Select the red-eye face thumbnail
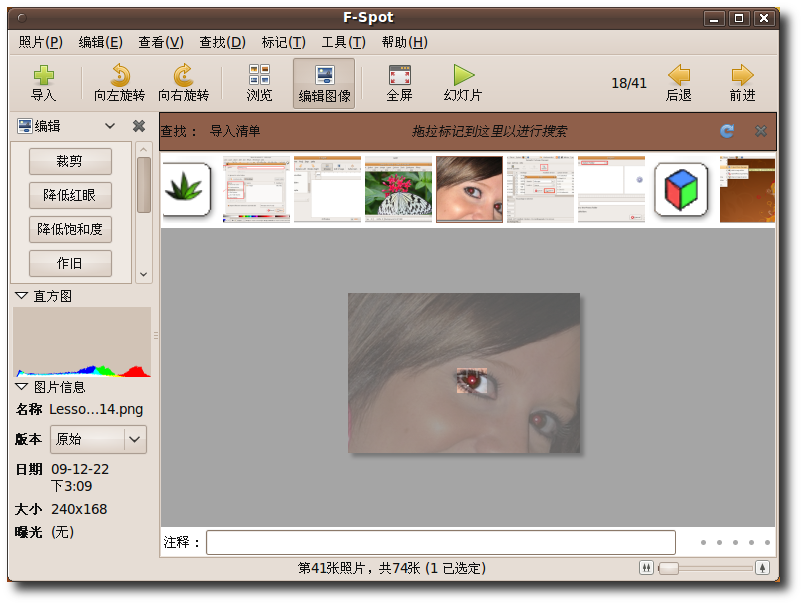This screenshot has width=803, height=605. tap(469, 190)
